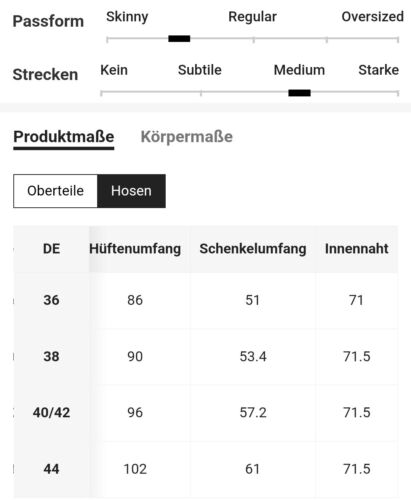The height and width of the screenshot is (500, 411).
Task: Click the Oversized label on Passform scale
Action: coord(372,17)
